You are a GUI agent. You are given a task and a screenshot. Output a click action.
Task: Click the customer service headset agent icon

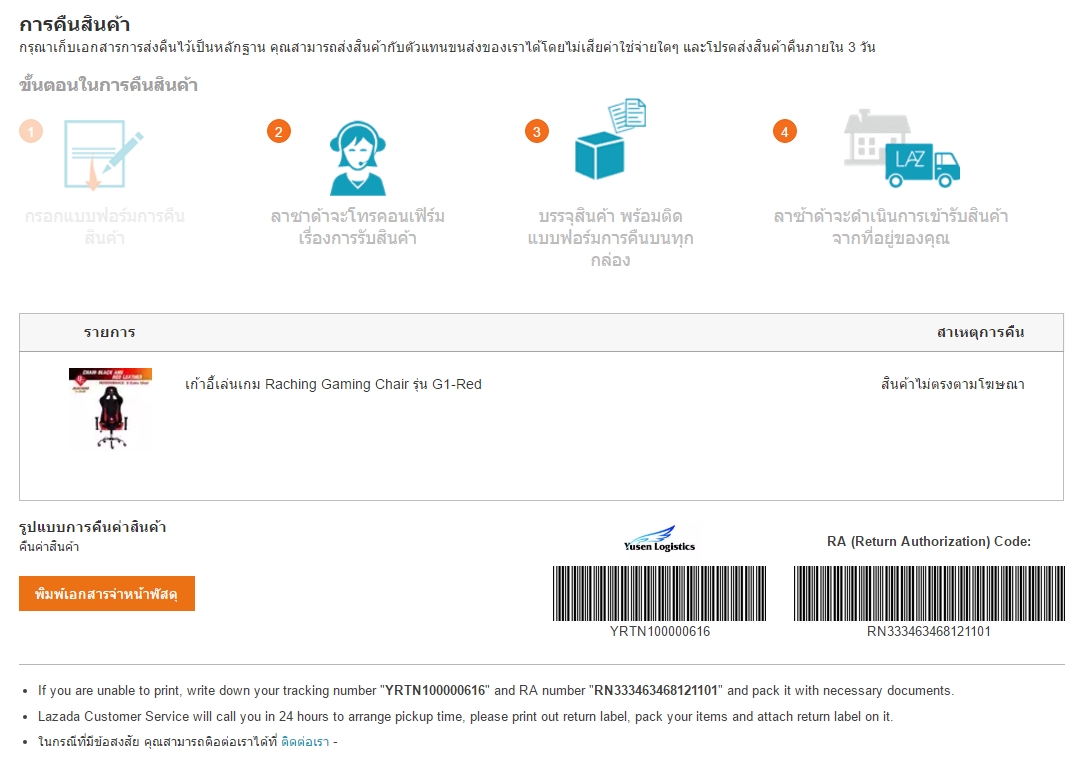pyautogui.click(x=357, y=159)
